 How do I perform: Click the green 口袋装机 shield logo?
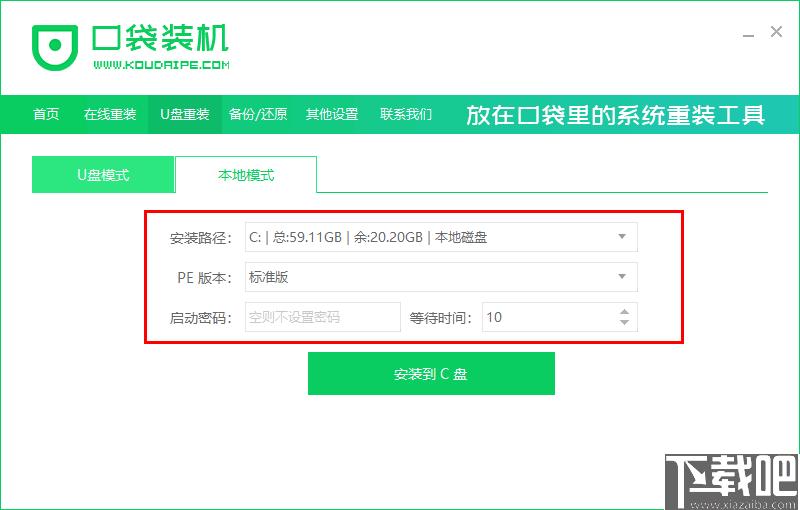(x=55, y=47)
